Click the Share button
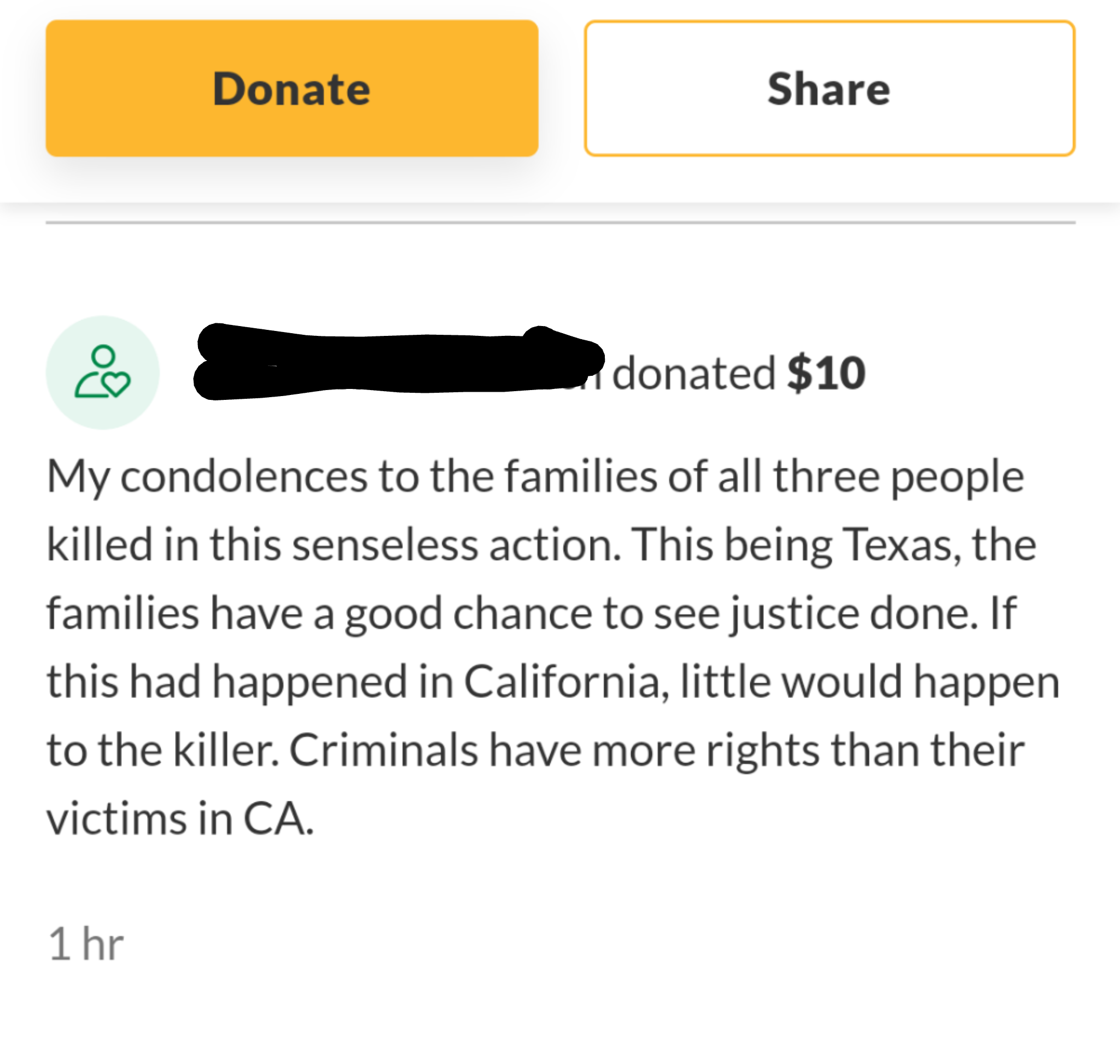Screen dimensions: 1120x1064 (x=829, y=89)
